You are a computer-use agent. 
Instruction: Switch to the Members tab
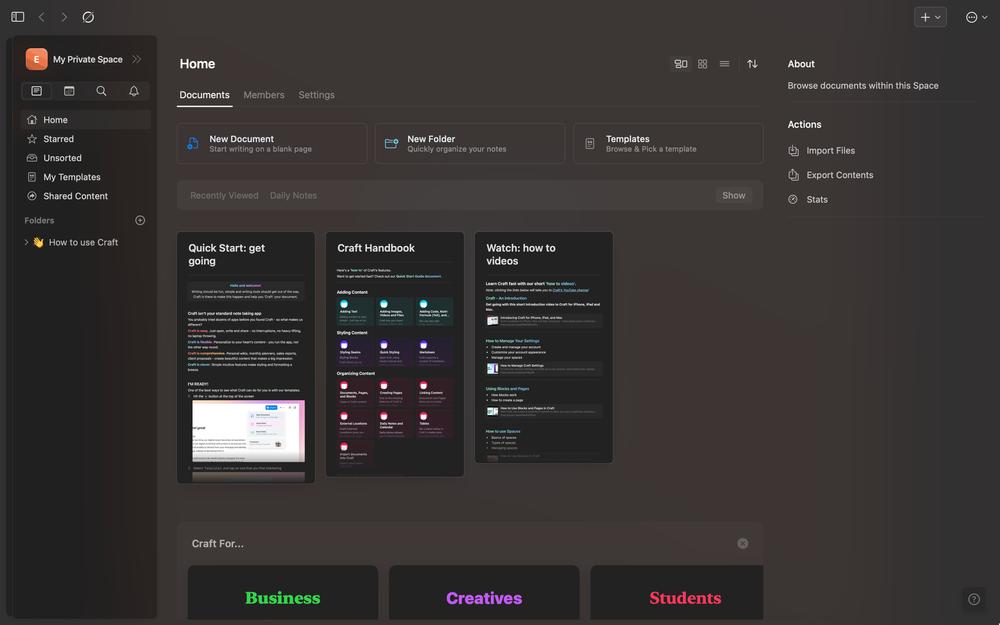point(263,95)
